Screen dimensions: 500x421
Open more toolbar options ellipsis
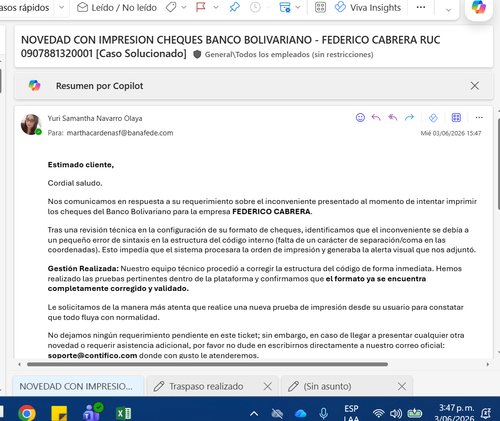(x=421, y=7)
